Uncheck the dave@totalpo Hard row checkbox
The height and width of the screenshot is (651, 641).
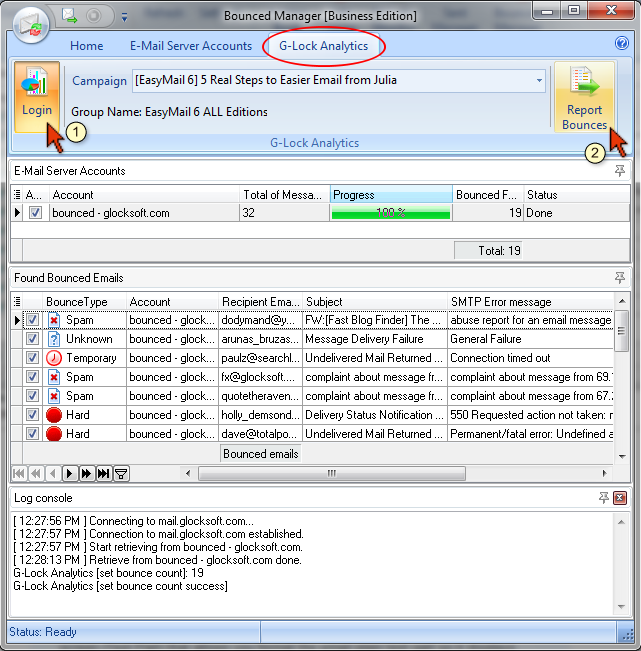32,434
